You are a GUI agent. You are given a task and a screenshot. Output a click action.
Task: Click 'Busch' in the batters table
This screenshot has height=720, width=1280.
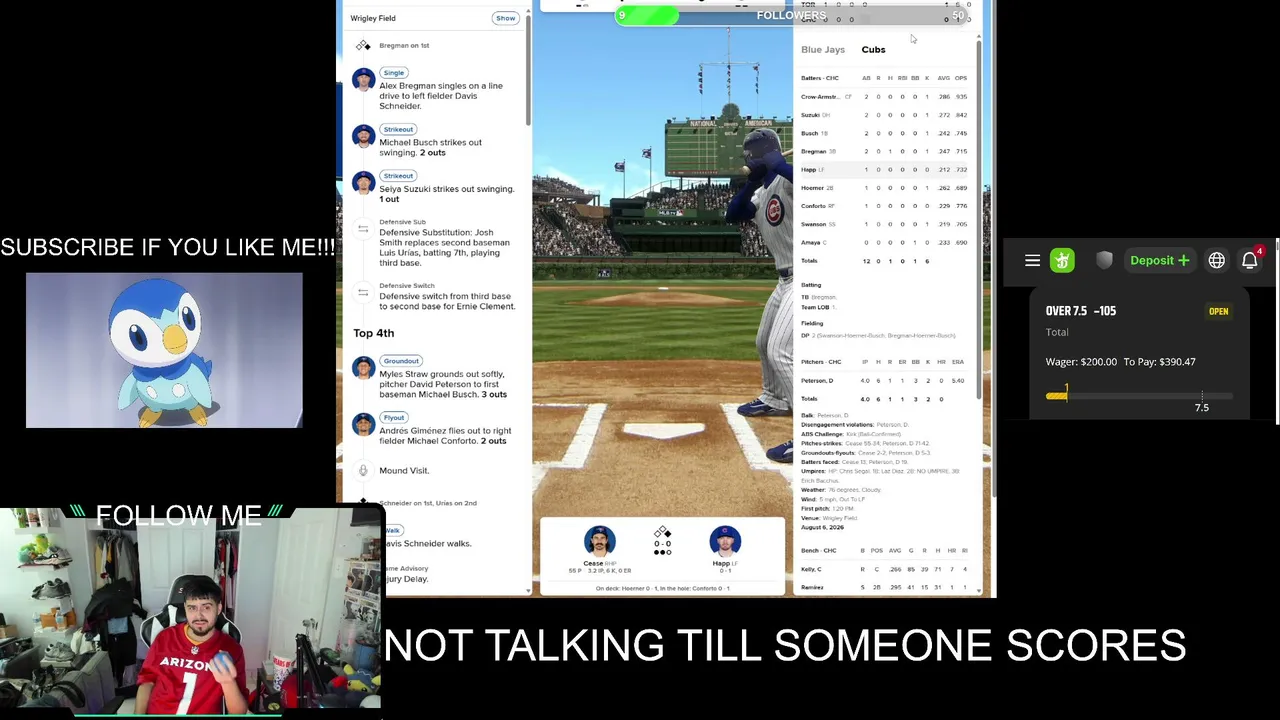(810, 133)
